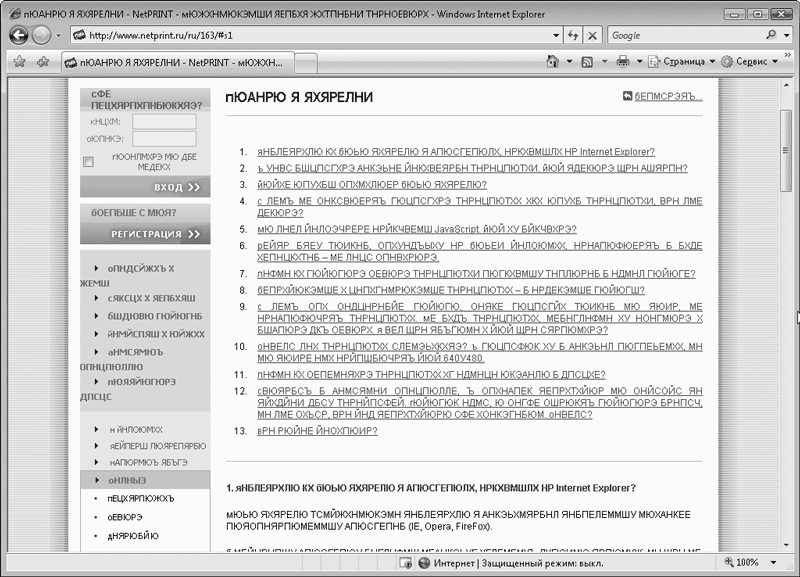
Task: Open question 7 link in the list
Action: coord(476,273)
